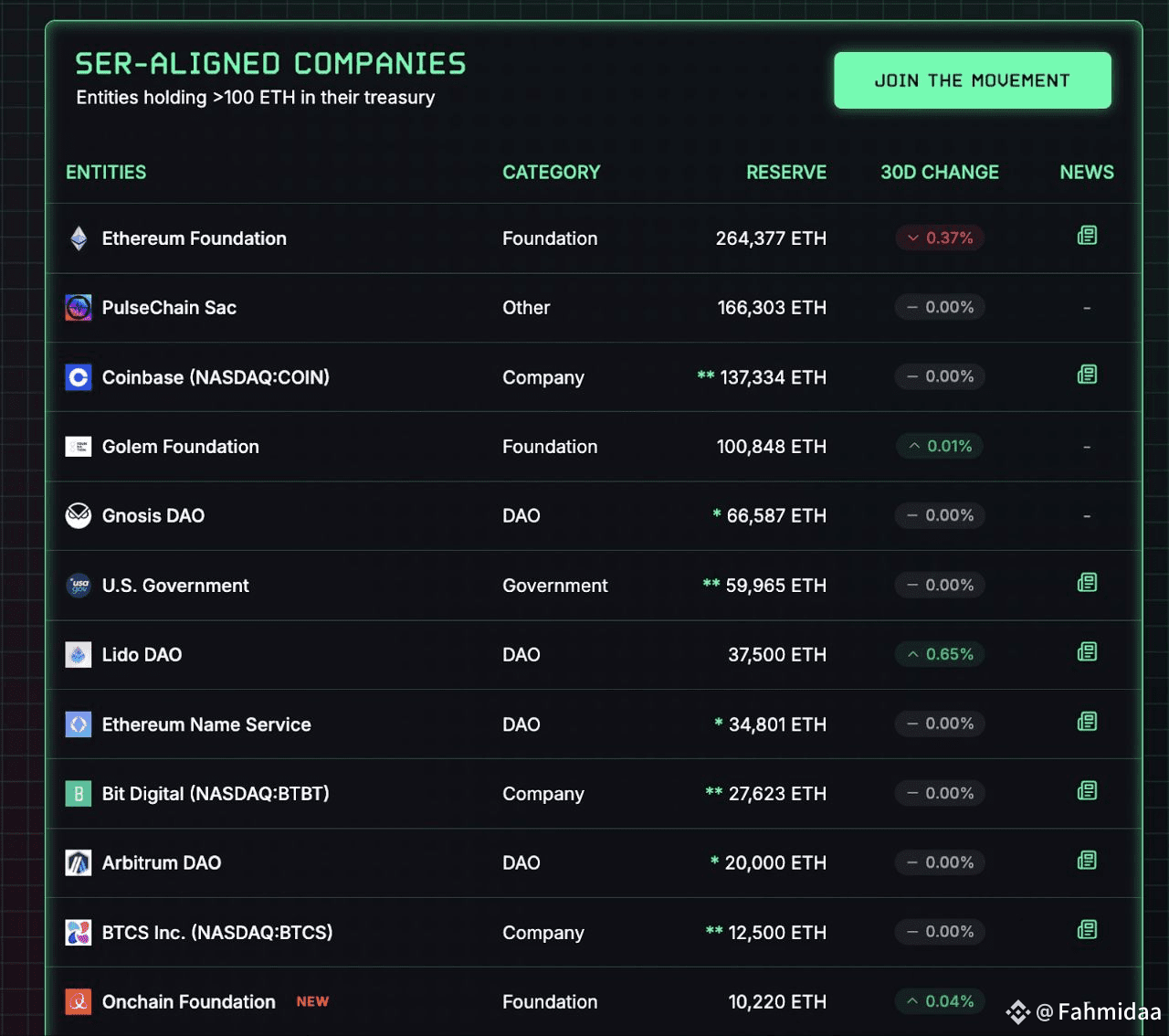Click the Golem Foundation logo icon

coord(79,447)
